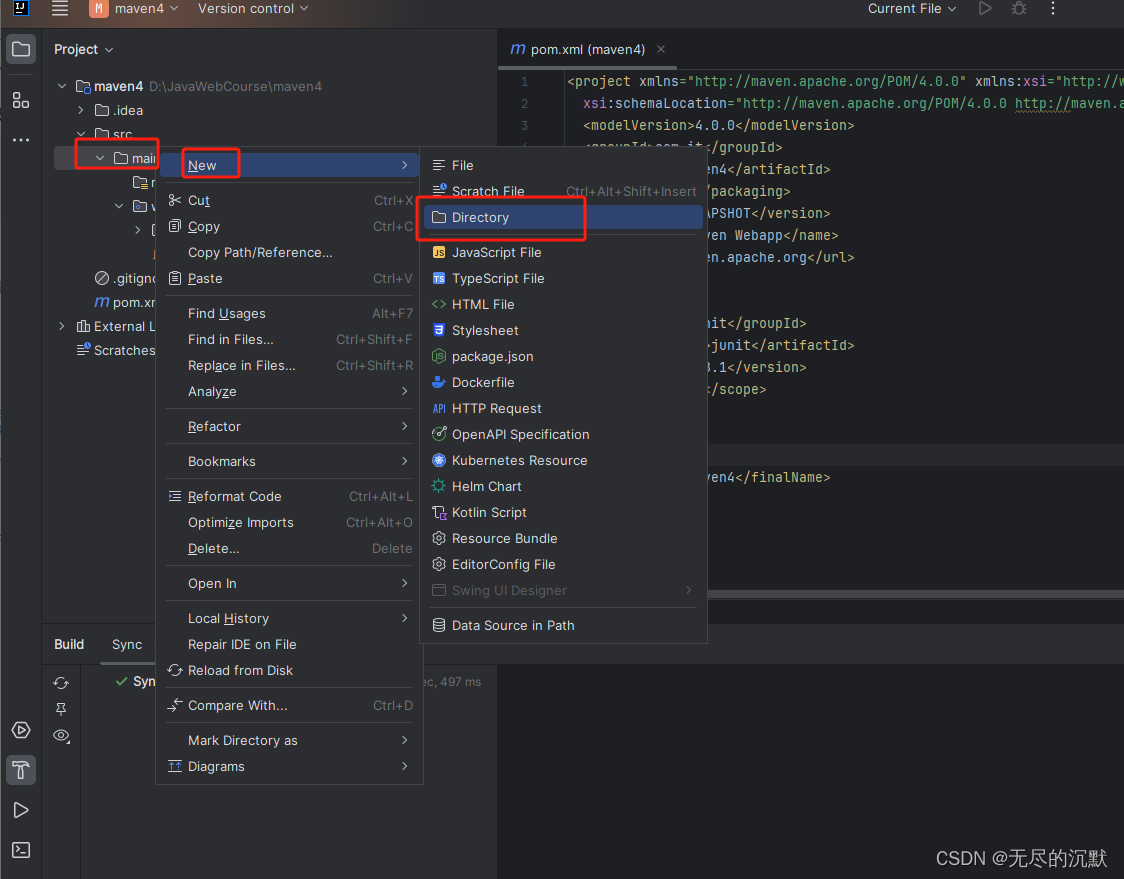This screenshot has height=879, width=1124.
Task: Expand the Refactor submenu
Action: [290, 427]
